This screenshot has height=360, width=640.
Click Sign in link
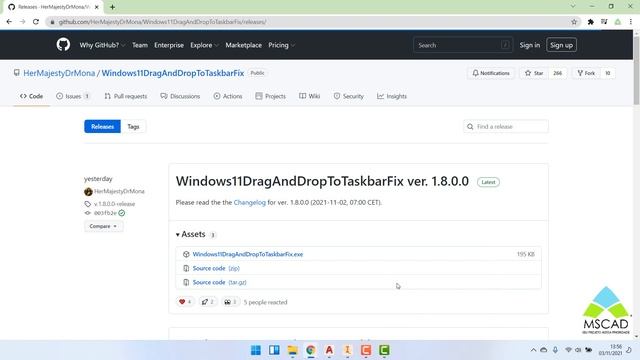pyautogui.click(x=530, y=45)
